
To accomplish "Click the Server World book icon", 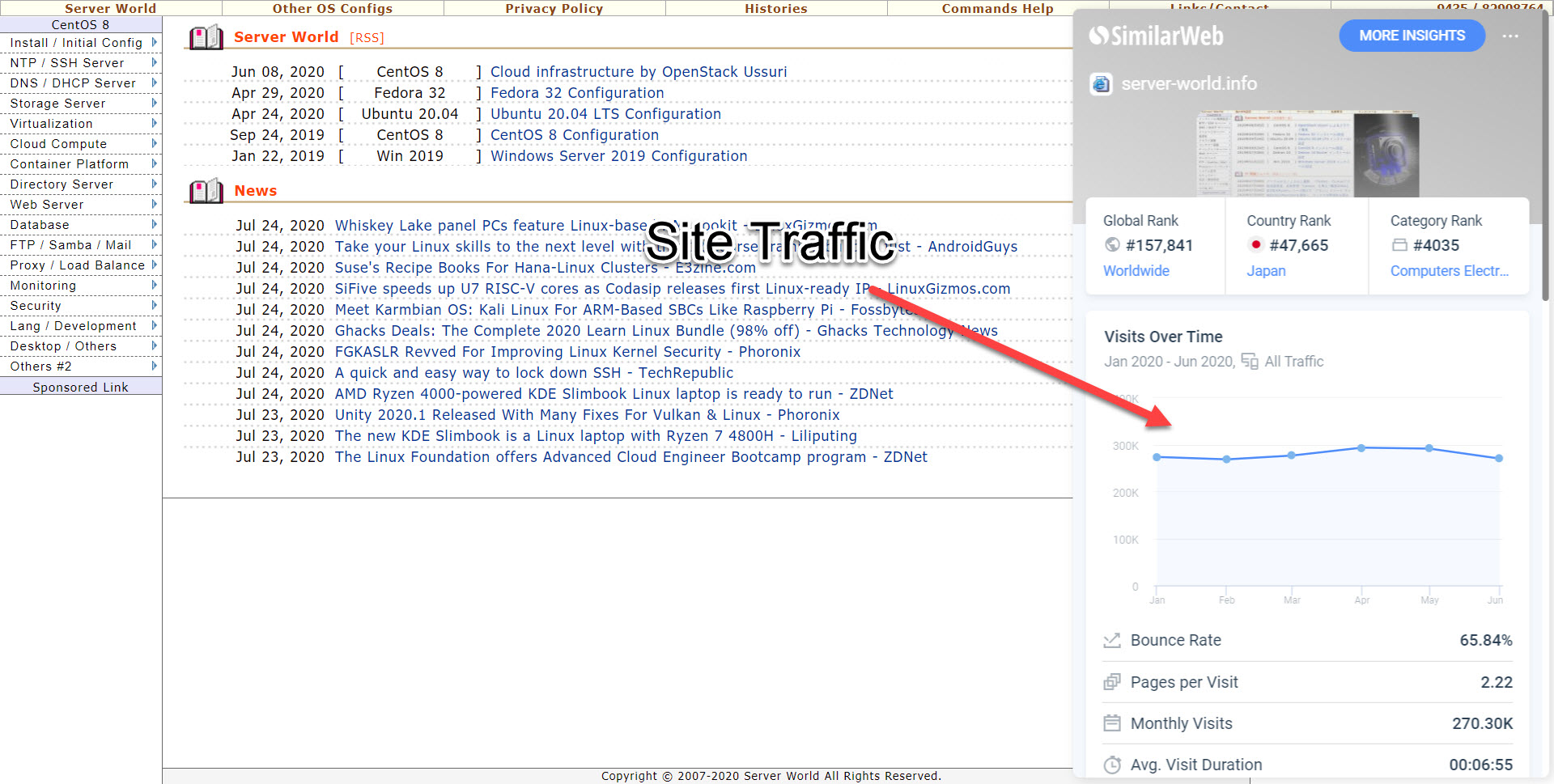I will pos(206,37).
